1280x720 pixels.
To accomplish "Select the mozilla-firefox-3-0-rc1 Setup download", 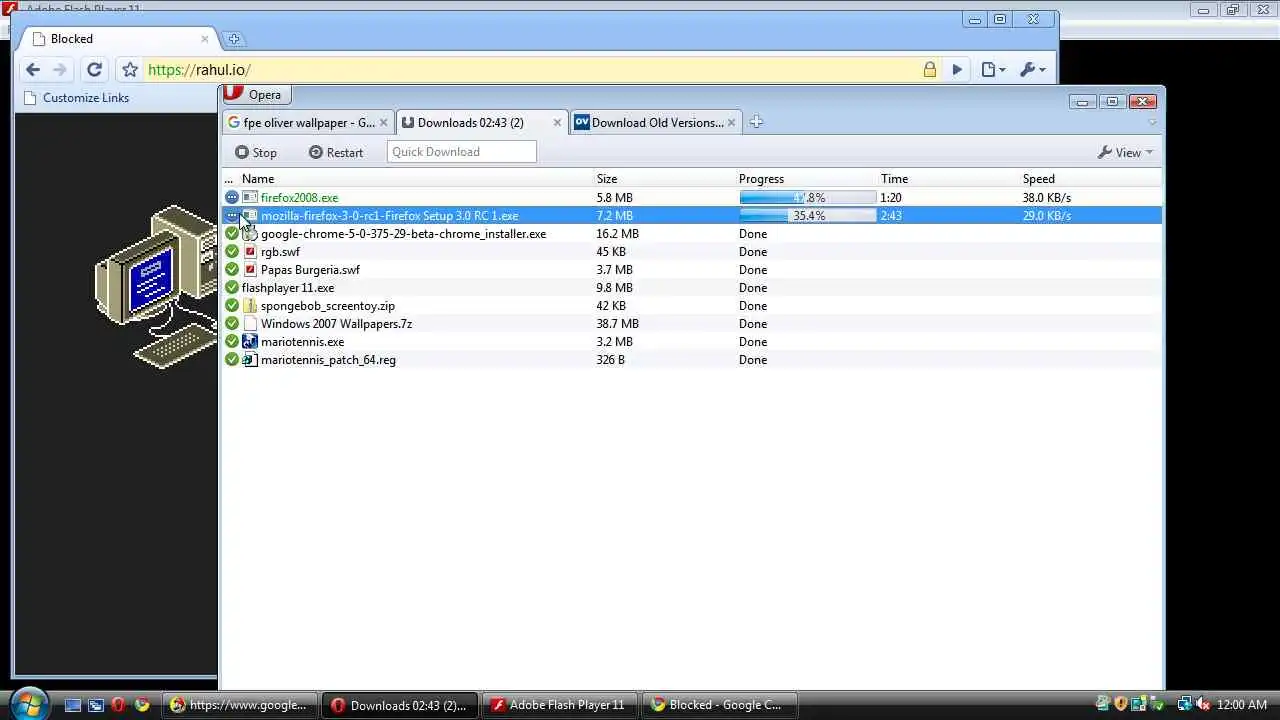I will pyautogui.click(x=692, y=215).
